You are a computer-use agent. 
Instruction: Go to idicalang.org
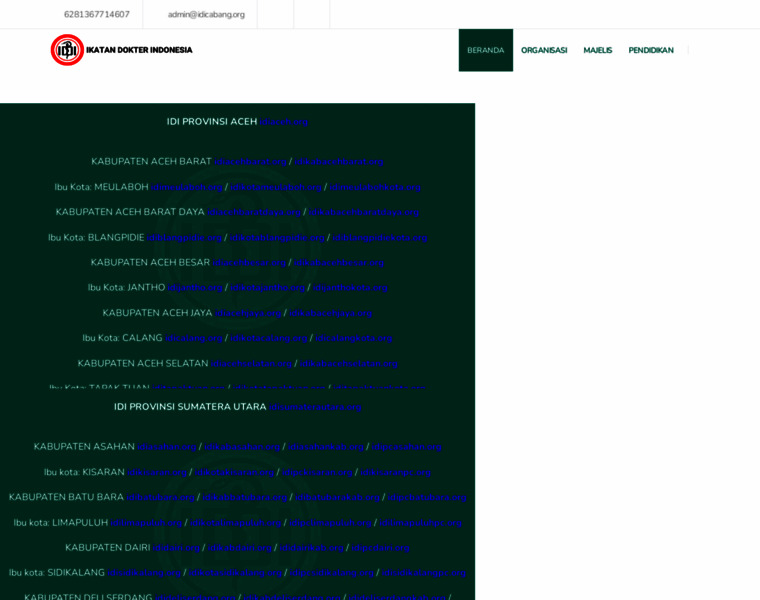(194, 338)
